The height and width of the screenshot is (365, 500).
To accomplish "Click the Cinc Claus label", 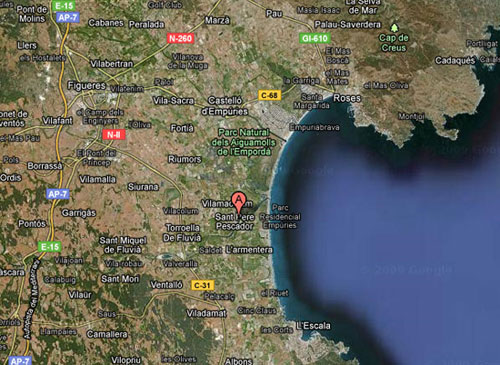I will 257,311.
